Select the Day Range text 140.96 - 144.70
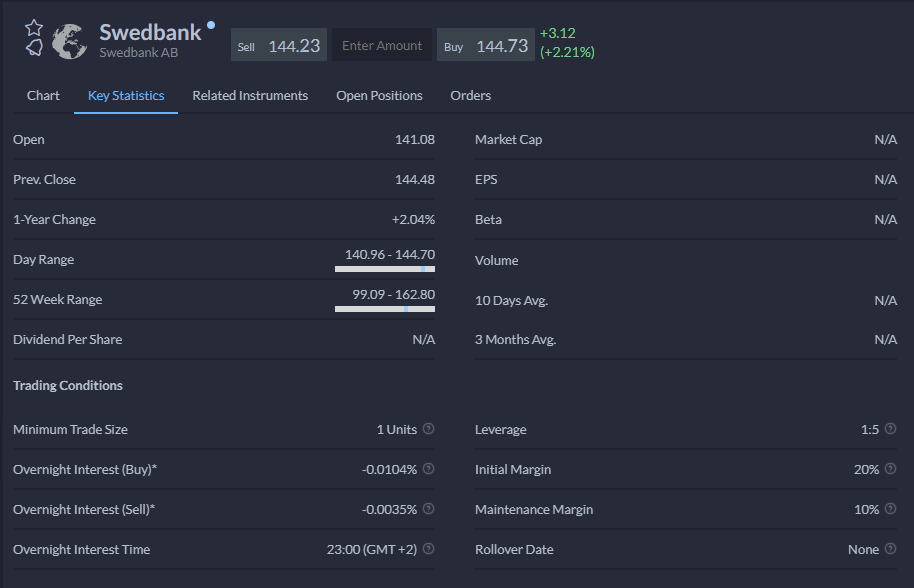 389,255
